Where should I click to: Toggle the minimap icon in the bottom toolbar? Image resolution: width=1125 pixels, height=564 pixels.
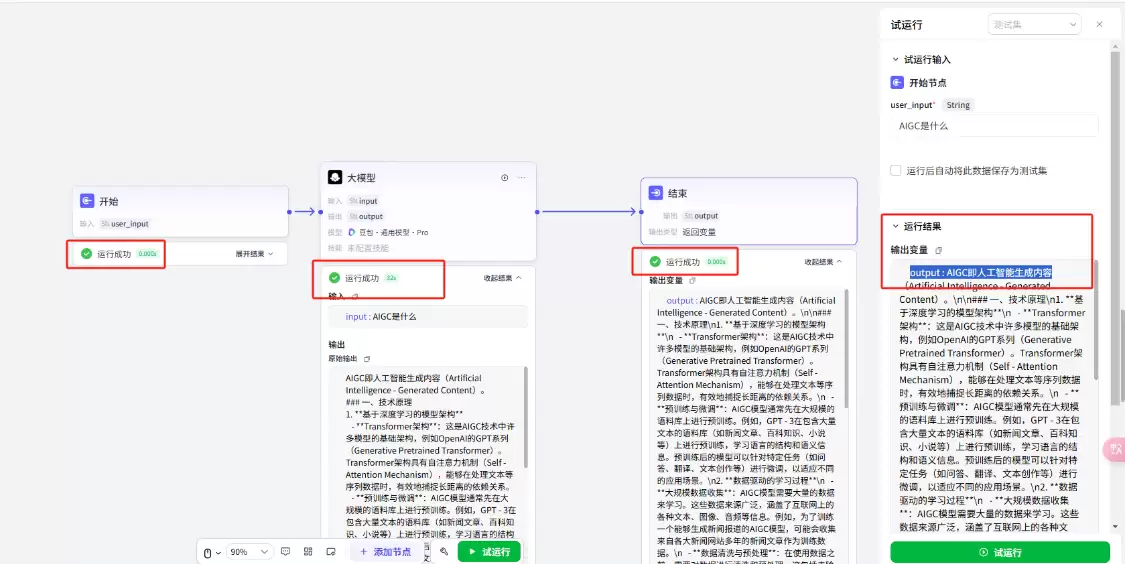pos(331,552)
